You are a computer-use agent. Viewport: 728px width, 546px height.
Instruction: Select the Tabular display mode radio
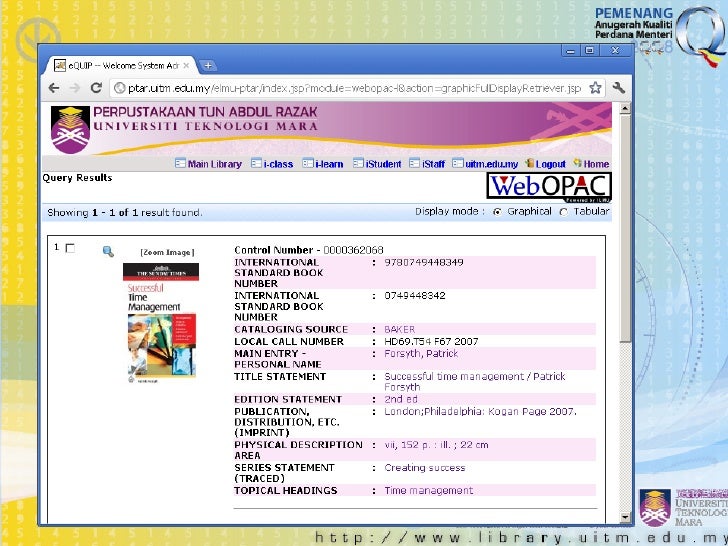[563, 212]
